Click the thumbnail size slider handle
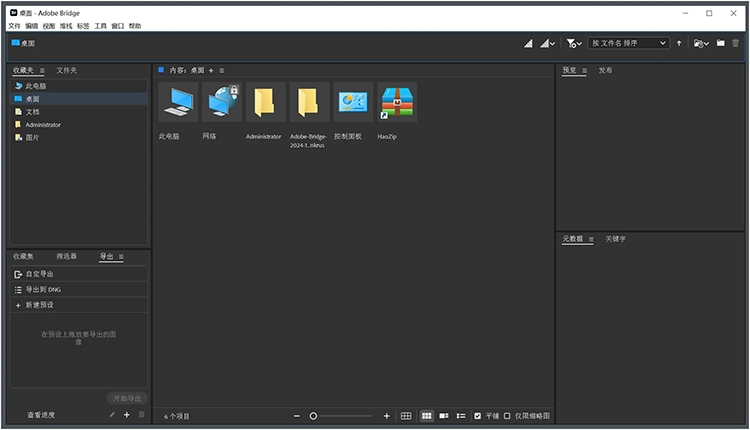Image resolution: width=750 pixels, height=430 pixels. [313, 415]
